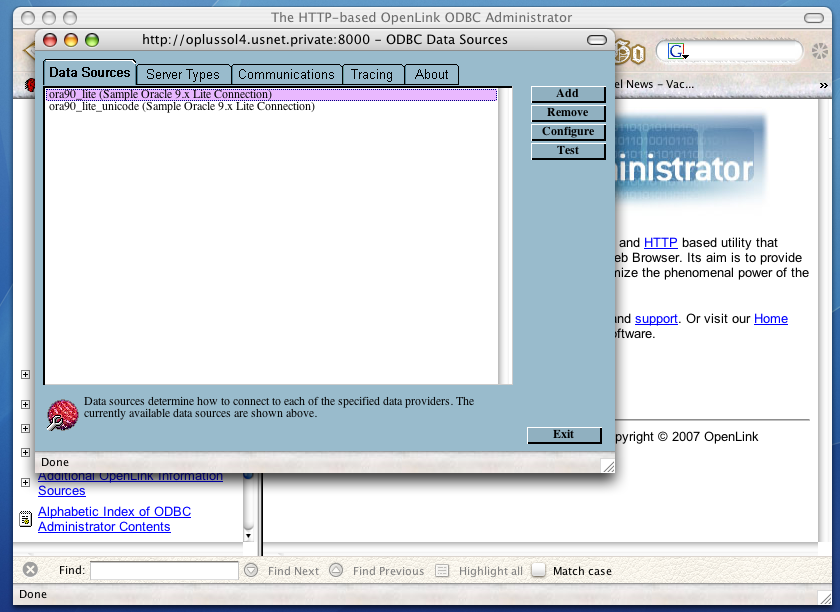Switch to the Communications tab
The height and width of the screenshot is (612, 840).
(x=286, y=74)
